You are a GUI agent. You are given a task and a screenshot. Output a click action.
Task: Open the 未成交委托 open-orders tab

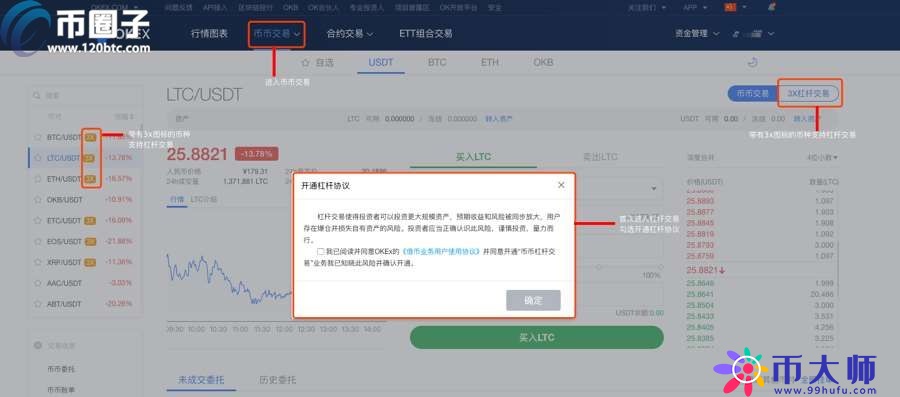(x=201, y=380)
